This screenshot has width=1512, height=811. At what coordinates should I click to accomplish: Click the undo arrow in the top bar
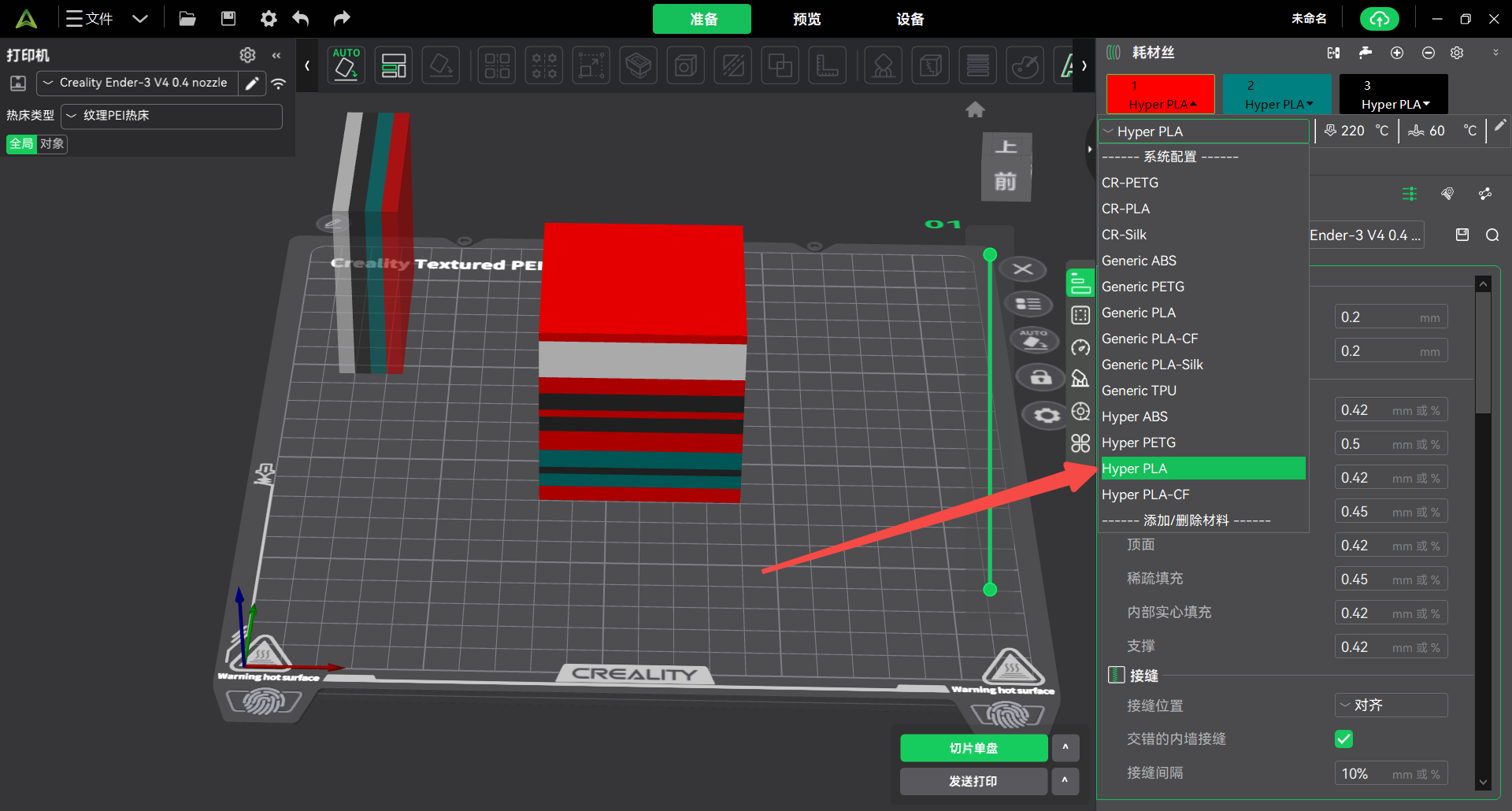point(301,19)
